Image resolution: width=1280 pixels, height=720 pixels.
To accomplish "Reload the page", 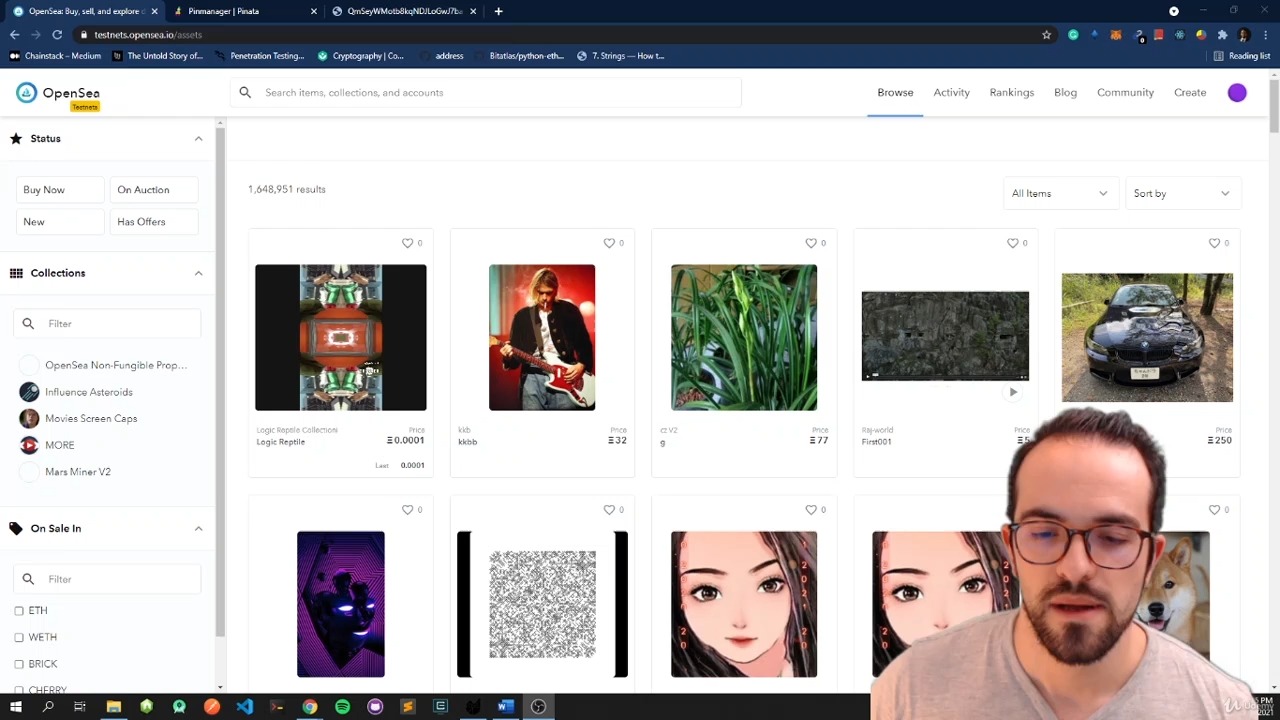I will pyautogui.click(x=57, y=35).
